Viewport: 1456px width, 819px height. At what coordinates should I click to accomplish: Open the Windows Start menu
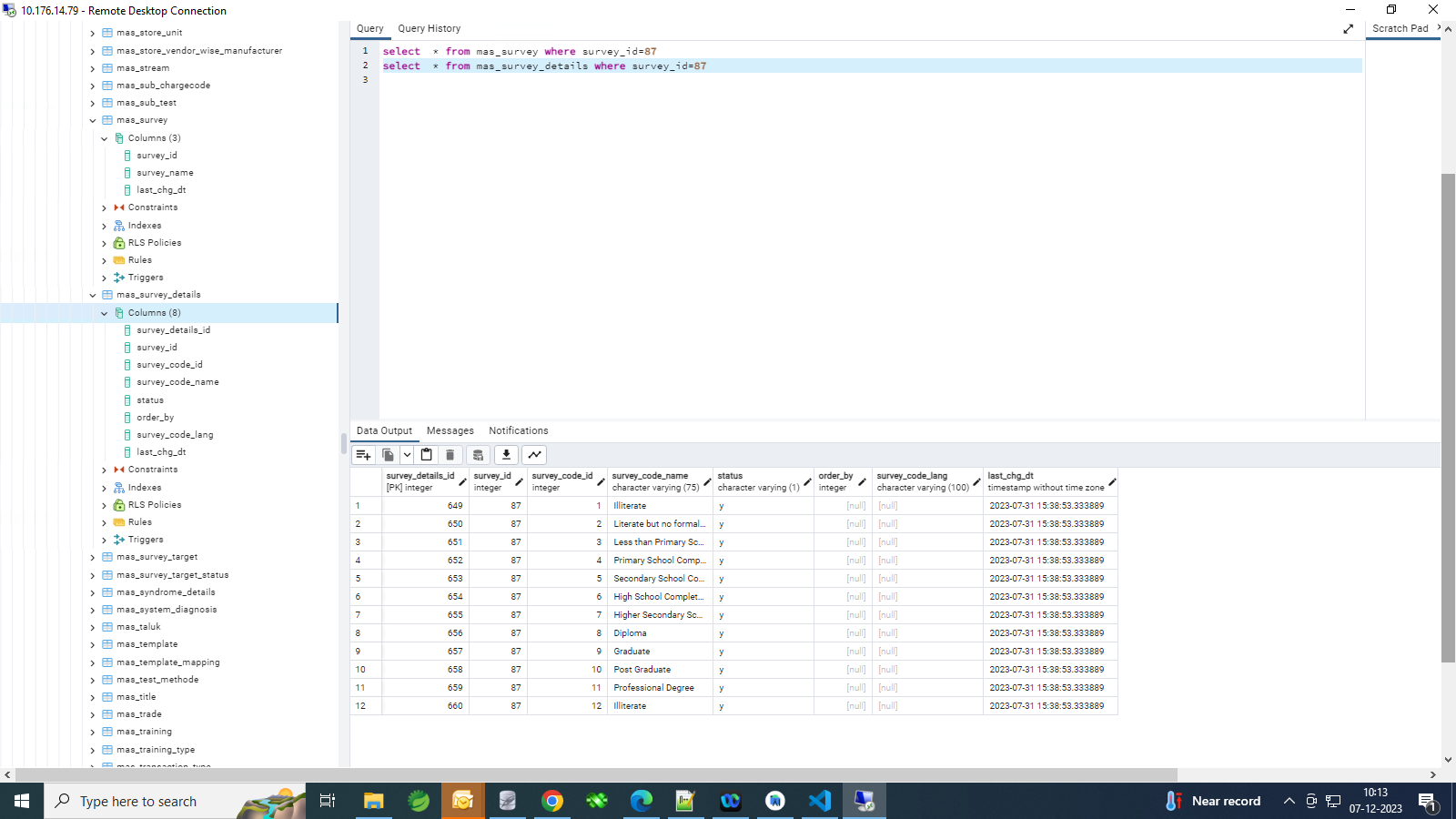[x=22, y=801]
